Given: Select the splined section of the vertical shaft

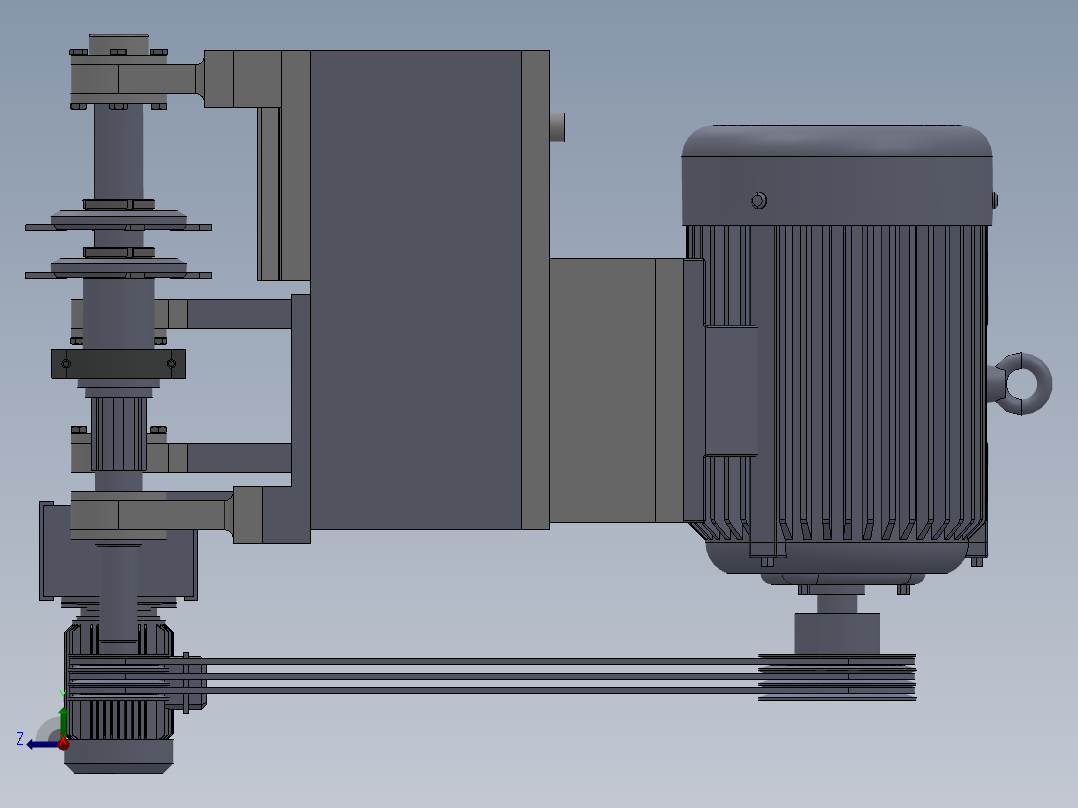Looking at the screenshot, I should [x=119, y=433].
